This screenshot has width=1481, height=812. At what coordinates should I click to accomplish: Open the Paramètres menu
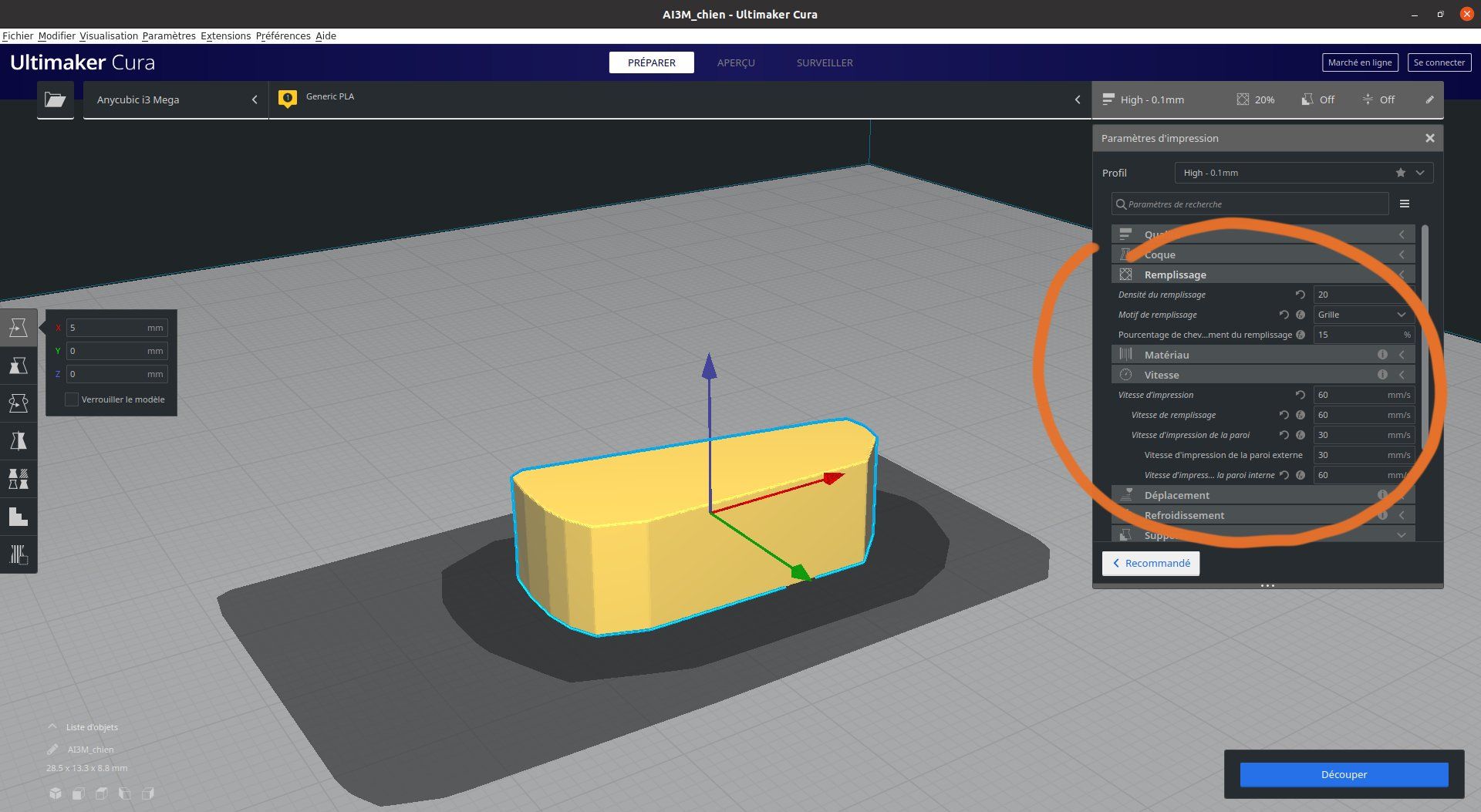pos(169,35)
